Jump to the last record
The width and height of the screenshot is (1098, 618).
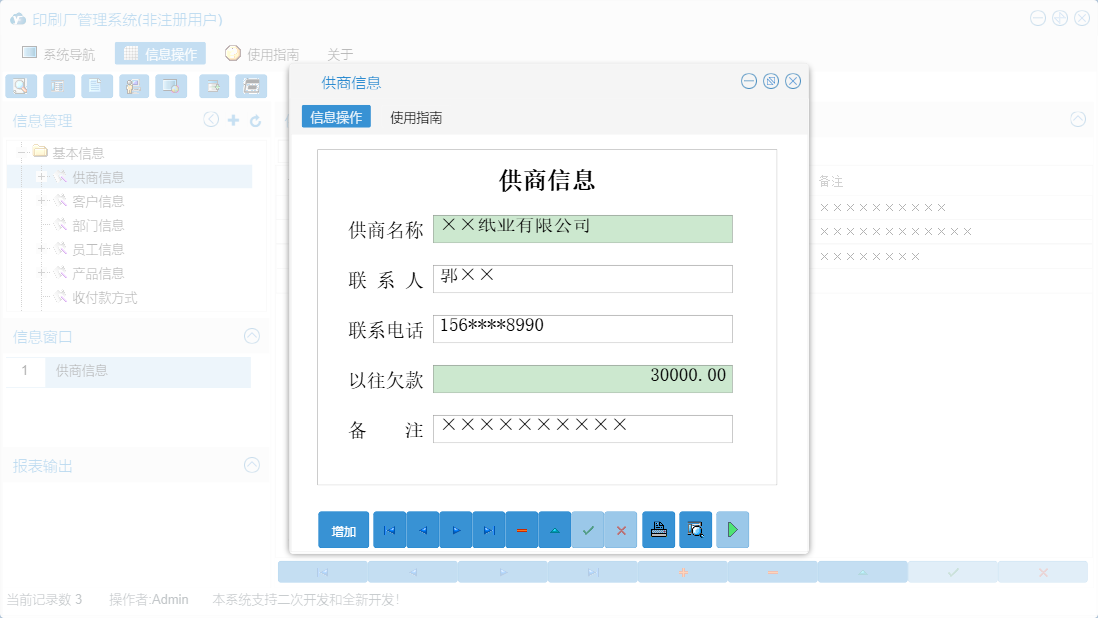pos(489,529)
